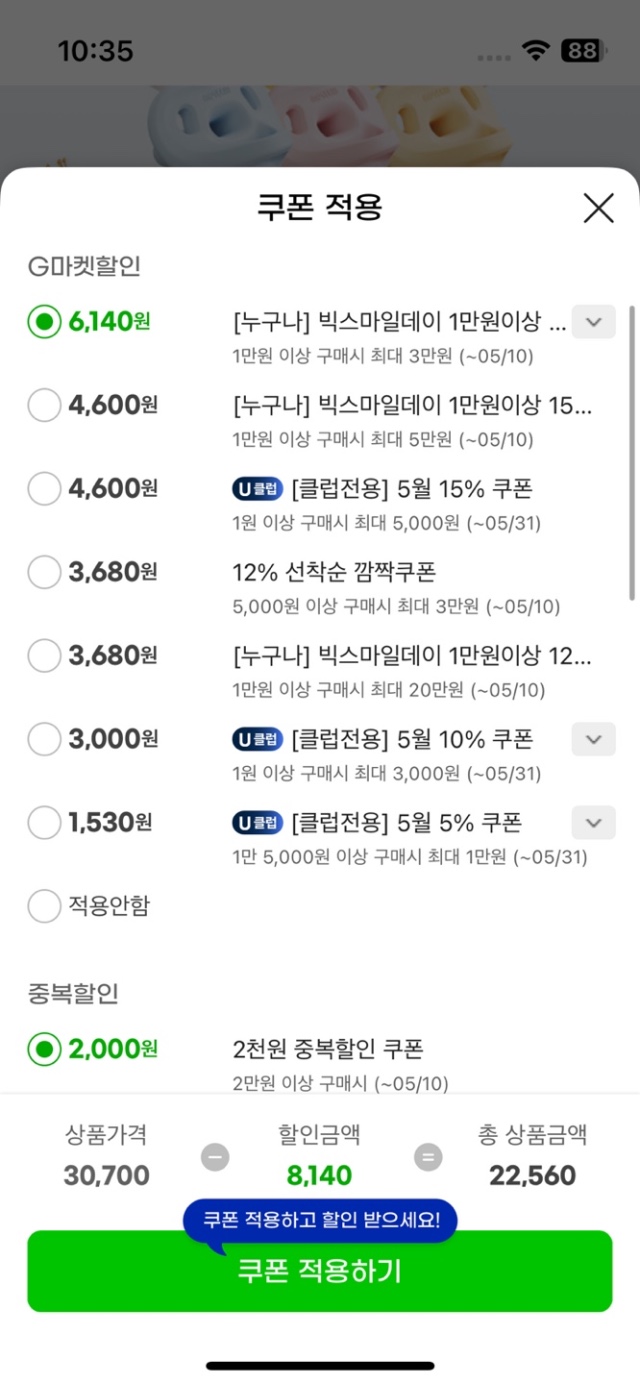
Task: Select the 1,530원 5월 5% coupon radio
Action: pos(44,823)
